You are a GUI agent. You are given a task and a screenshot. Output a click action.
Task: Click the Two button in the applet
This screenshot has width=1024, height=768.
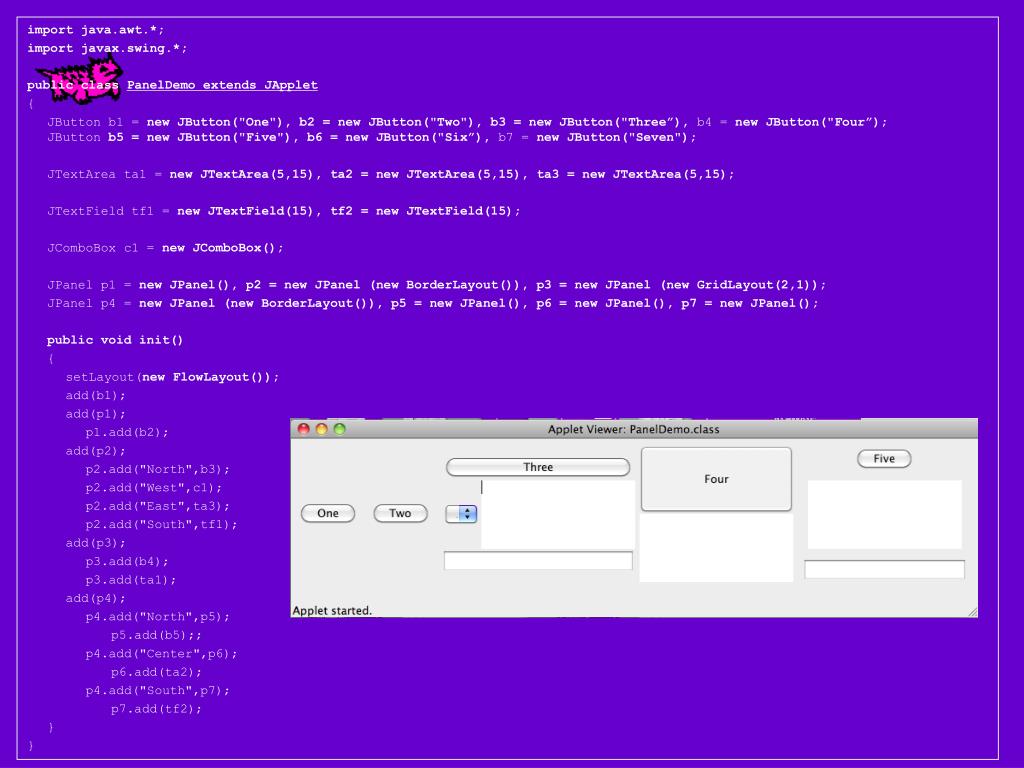400,513
